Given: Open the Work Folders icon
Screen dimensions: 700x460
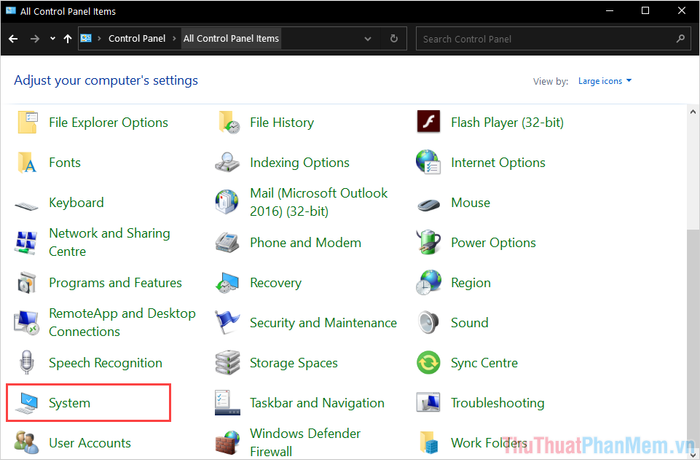Looking at the screenshot, I should pyautogui.click(x=429, y=442).
